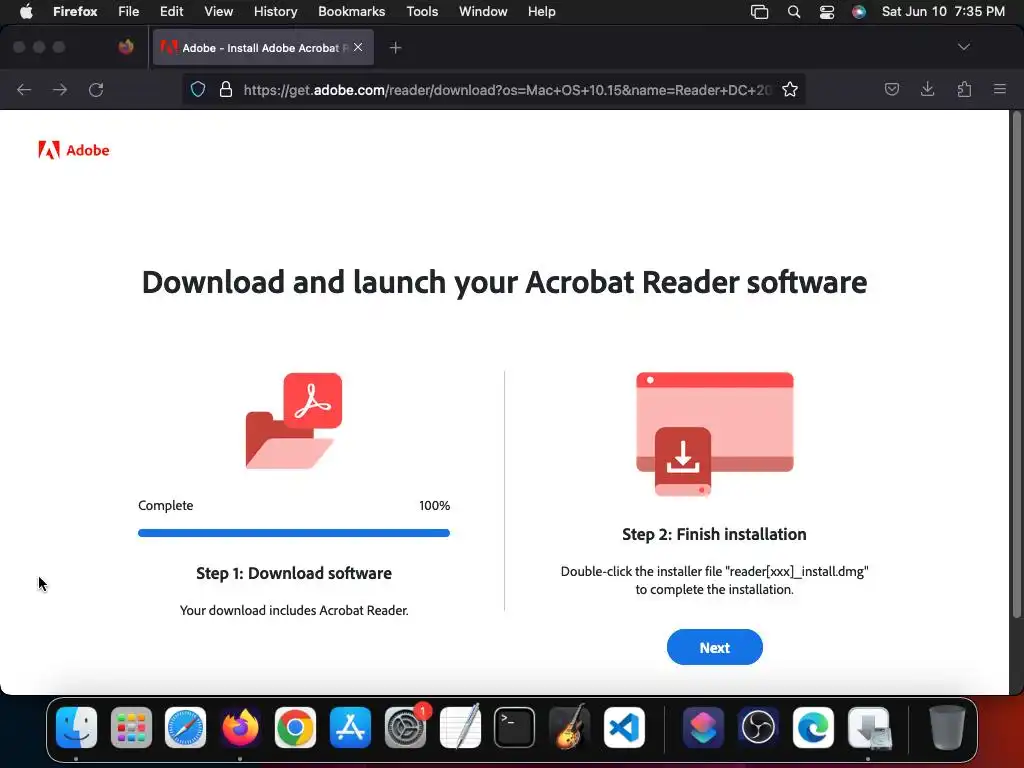Open the Edit menu
This screenshot has height=768, width=1024.
[x=172, y=12]
